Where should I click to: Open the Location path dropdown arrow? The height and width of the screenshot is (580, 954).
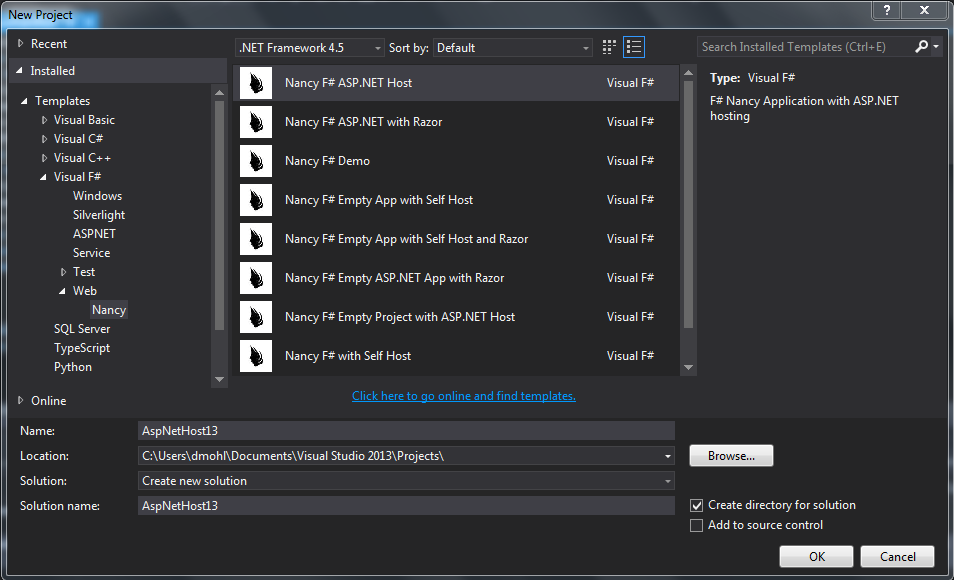tap(667, 456)
